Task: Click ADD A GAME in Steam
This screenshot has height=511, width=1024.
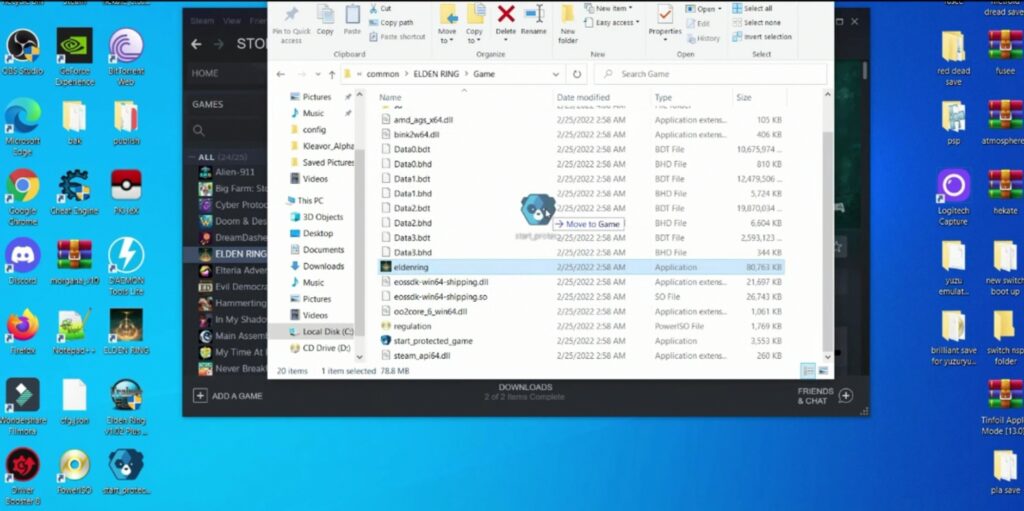Action: pyautogui.click(x=227, y=395)
